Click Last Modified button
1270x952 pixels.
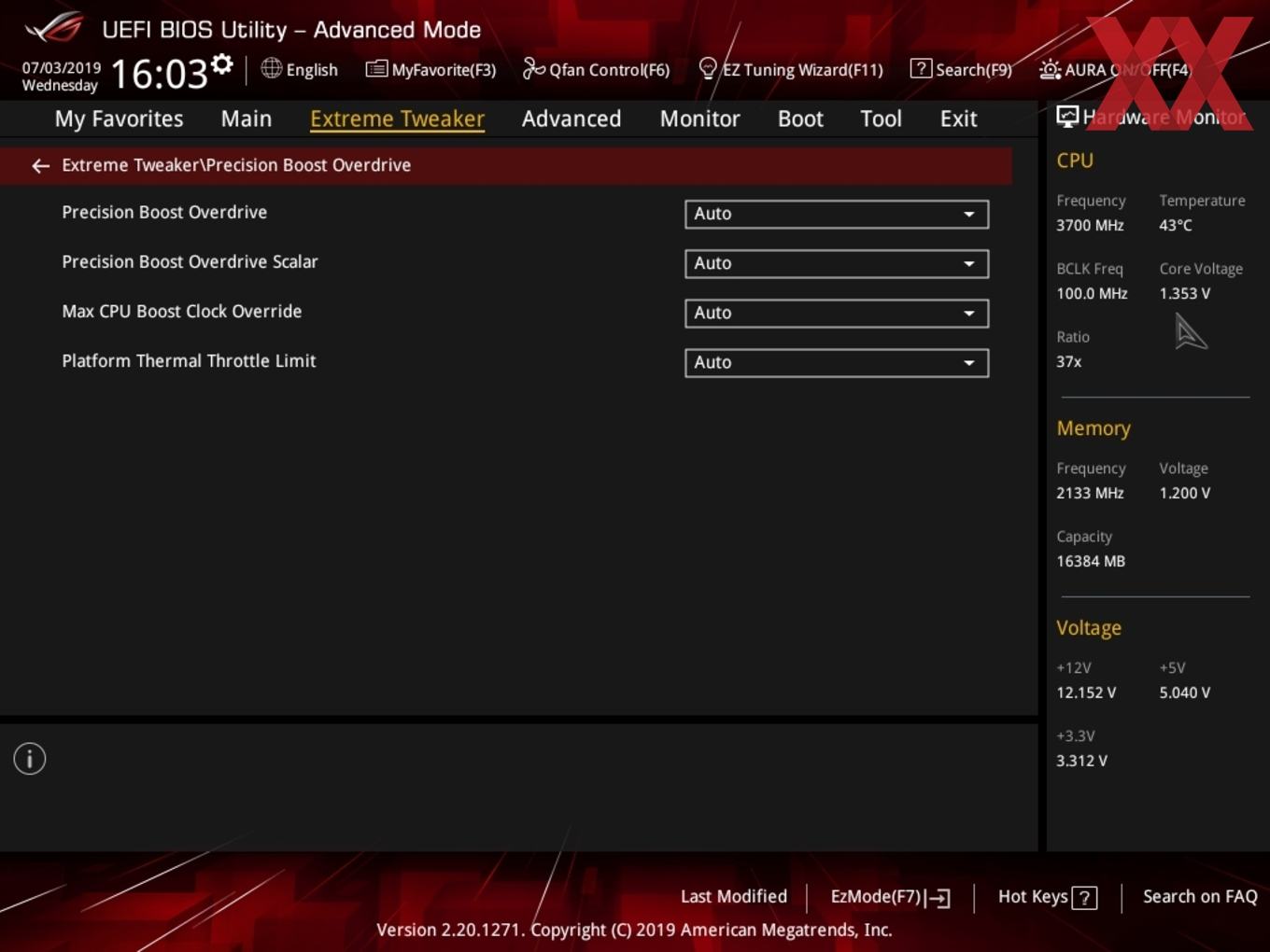pos(734,897)
